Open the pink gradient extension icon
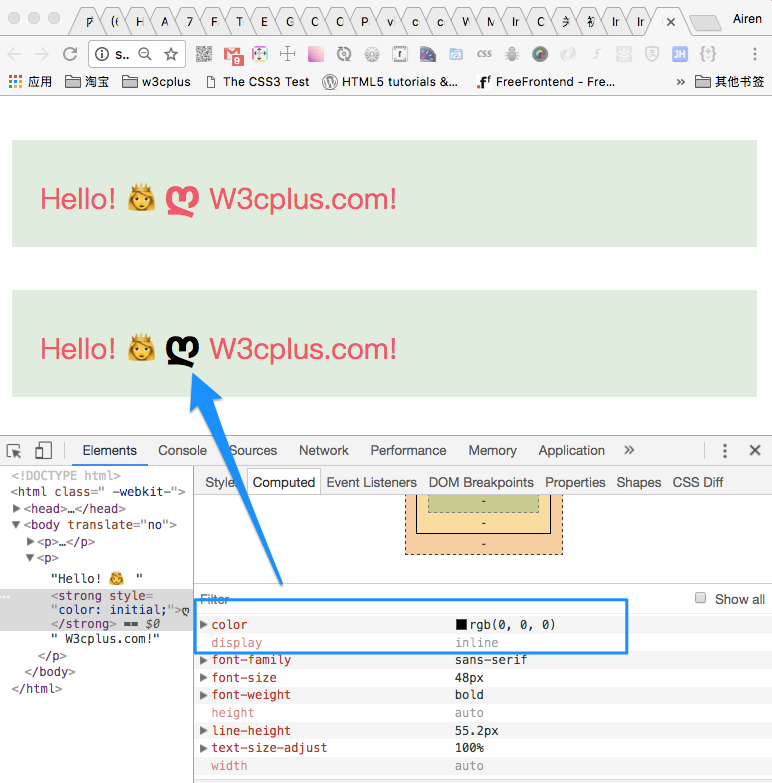This screenshot has width=772, height=783. (x=316, y=54)
